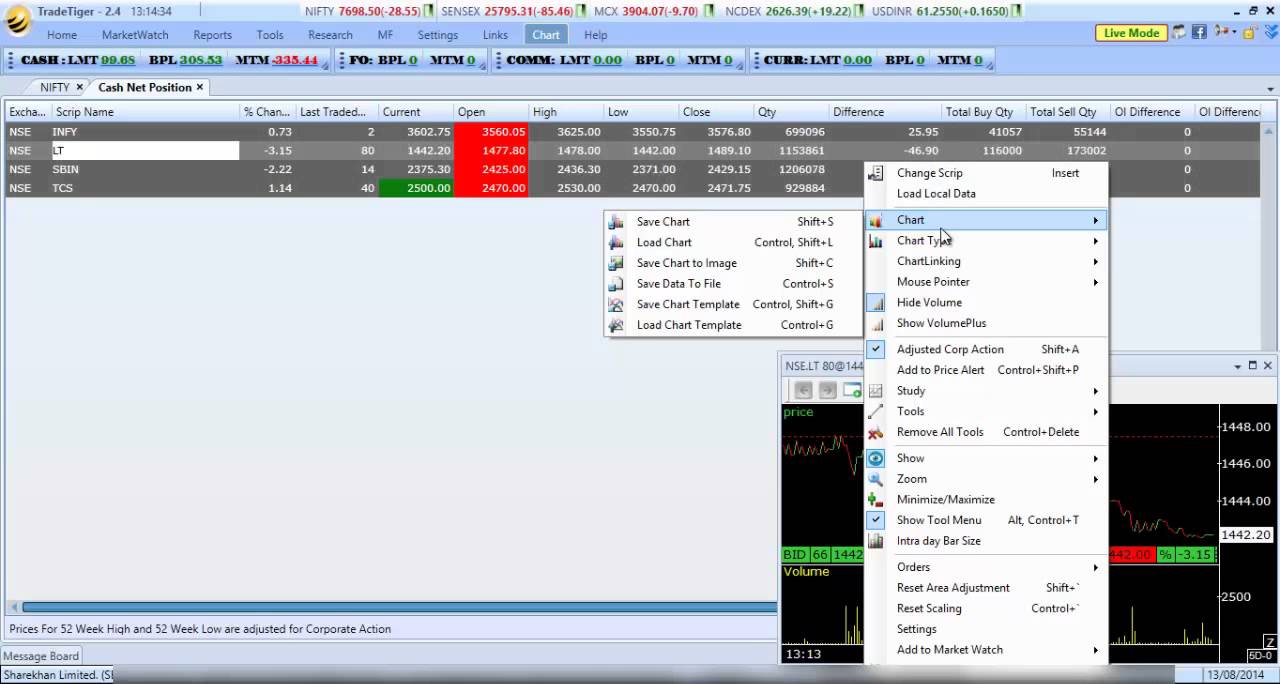The width and height of the screenshot is (1280, 684).
Task: Select Change Scrip in context menu
Action: 986,173
